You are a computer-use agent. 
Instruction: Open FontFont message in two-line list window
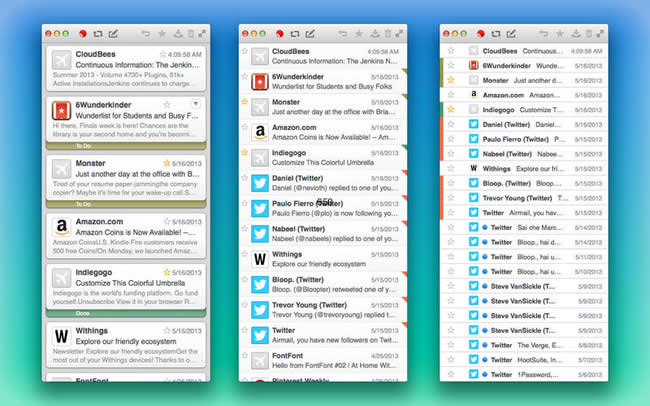(323, 360)
